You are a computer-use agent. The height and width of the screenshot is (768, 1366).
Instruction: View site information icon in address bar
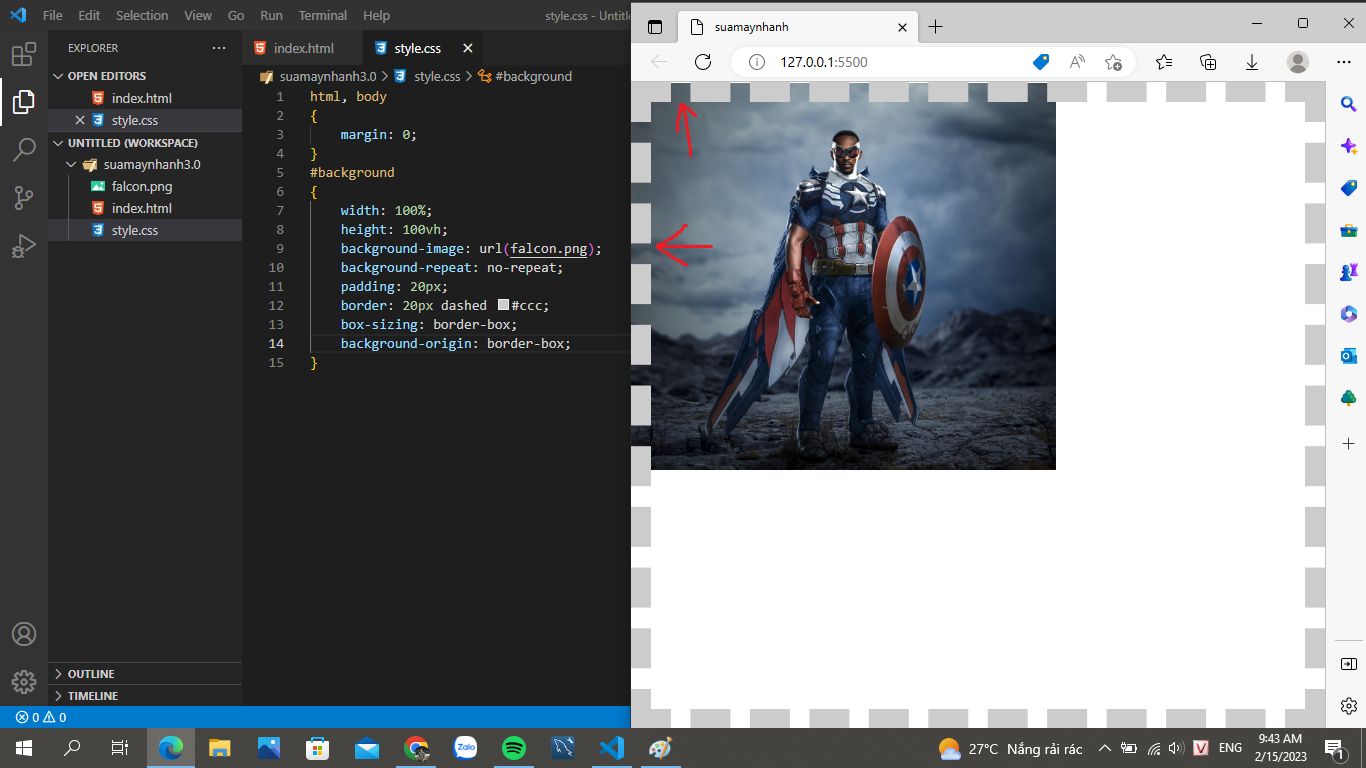click(757, 62)
